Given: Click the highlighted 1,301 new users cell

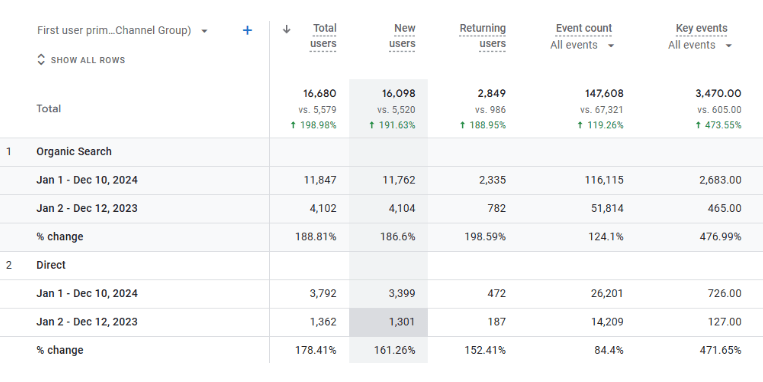Looking at the screenshot, I should click(x=388, y=322).
